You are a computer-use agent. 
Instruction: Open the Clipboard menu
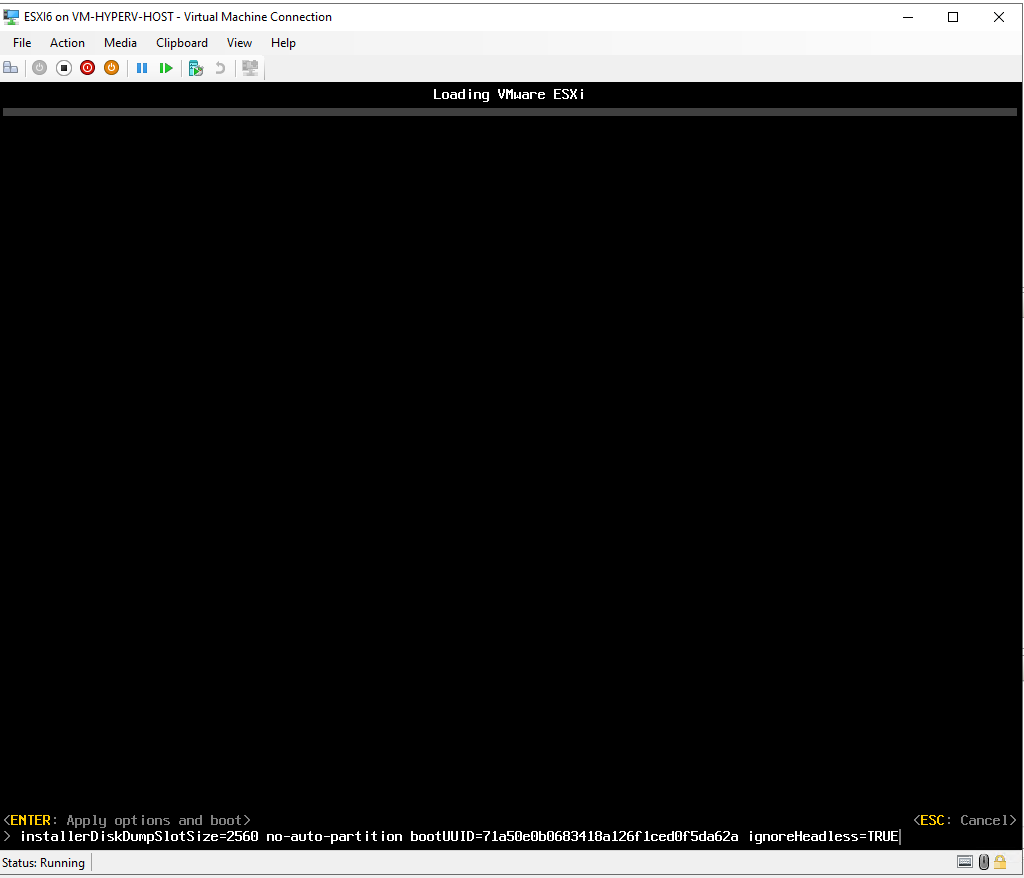[x=182, y=43]
